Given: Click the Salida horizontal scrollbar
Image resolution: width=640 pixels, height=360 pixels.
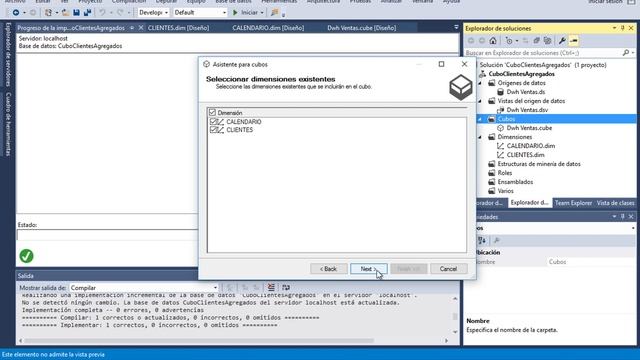Looking at the screenshot, I should coord(199,340).
